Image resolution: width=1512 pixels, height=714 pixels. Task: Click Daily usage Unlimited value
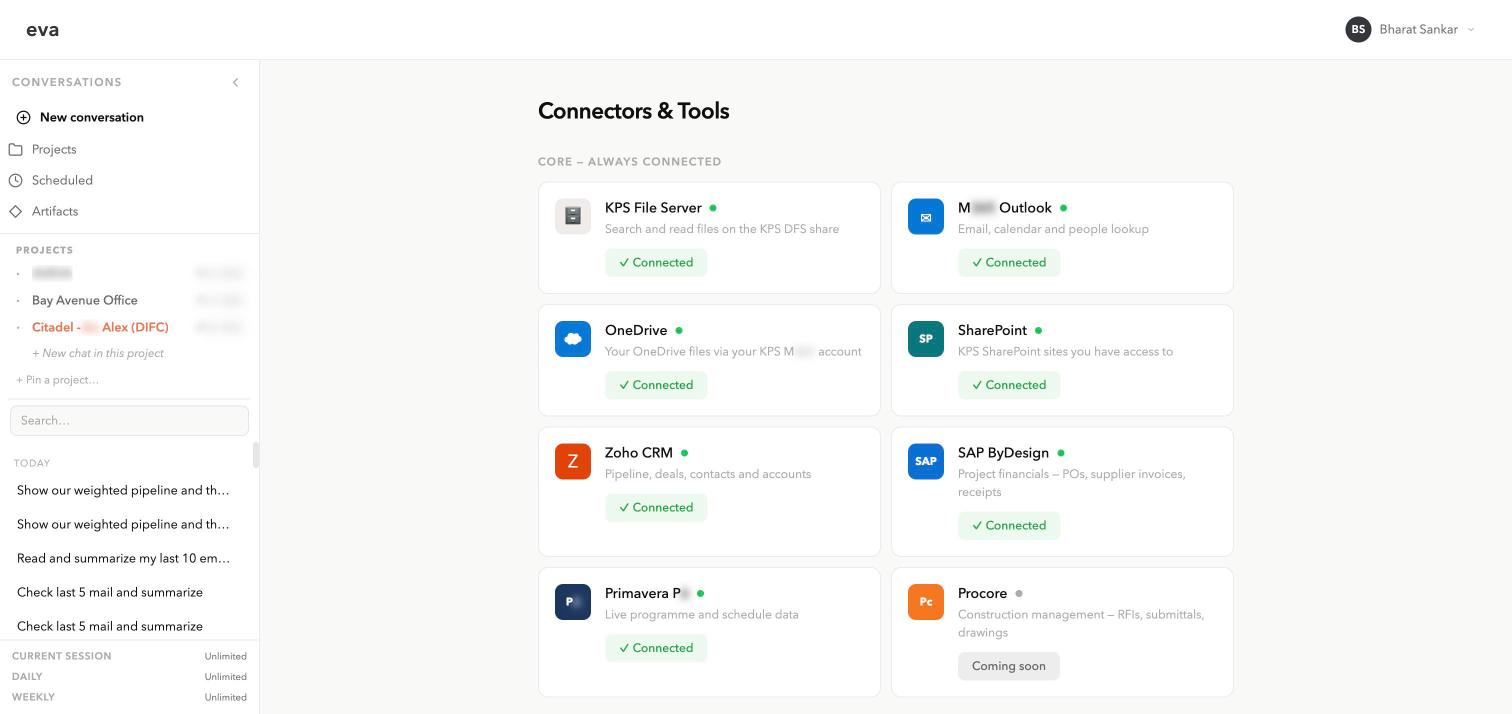(x=226, y=677)
